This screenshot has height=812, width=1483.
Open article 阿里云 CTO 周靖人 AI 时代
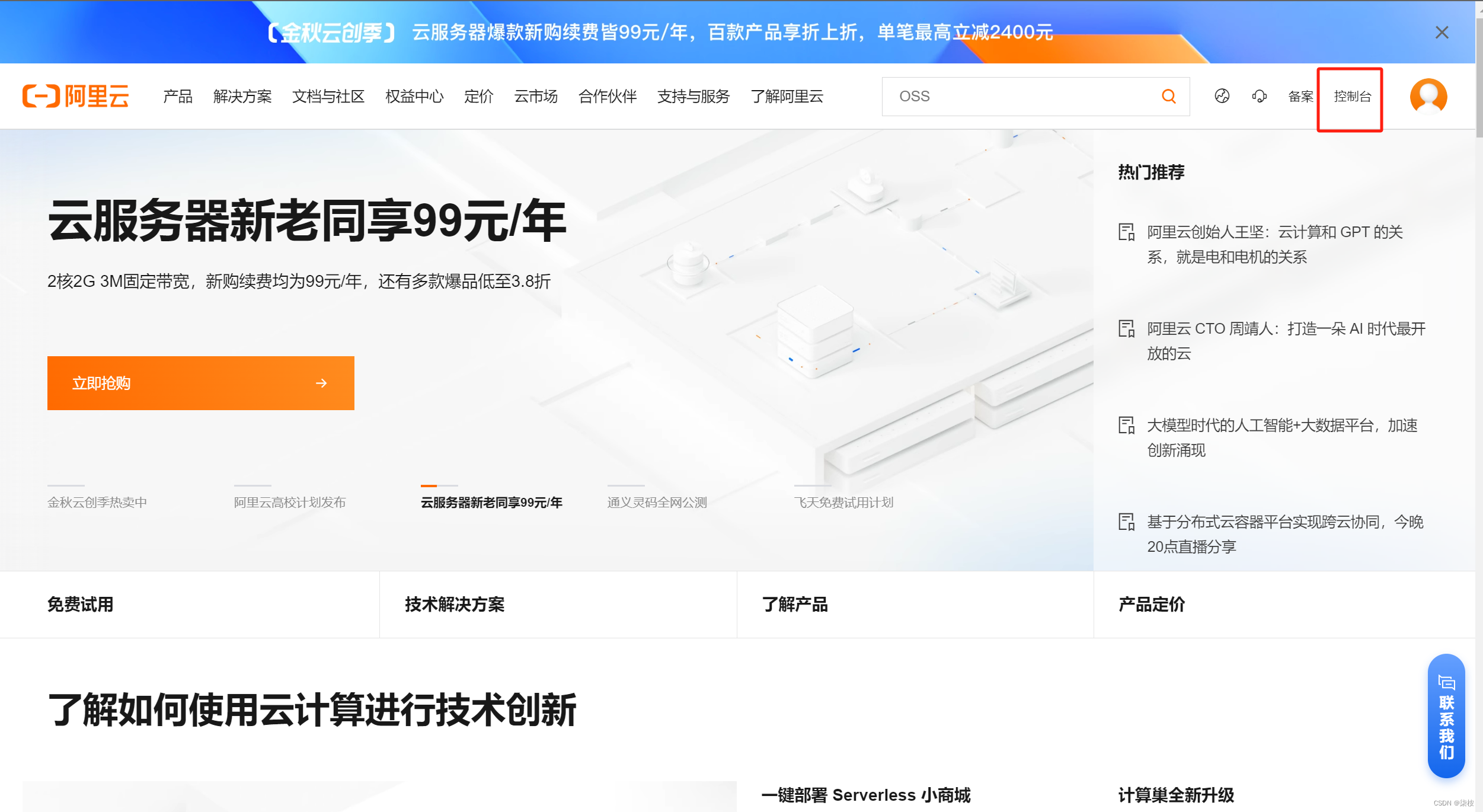point(1286,341)
